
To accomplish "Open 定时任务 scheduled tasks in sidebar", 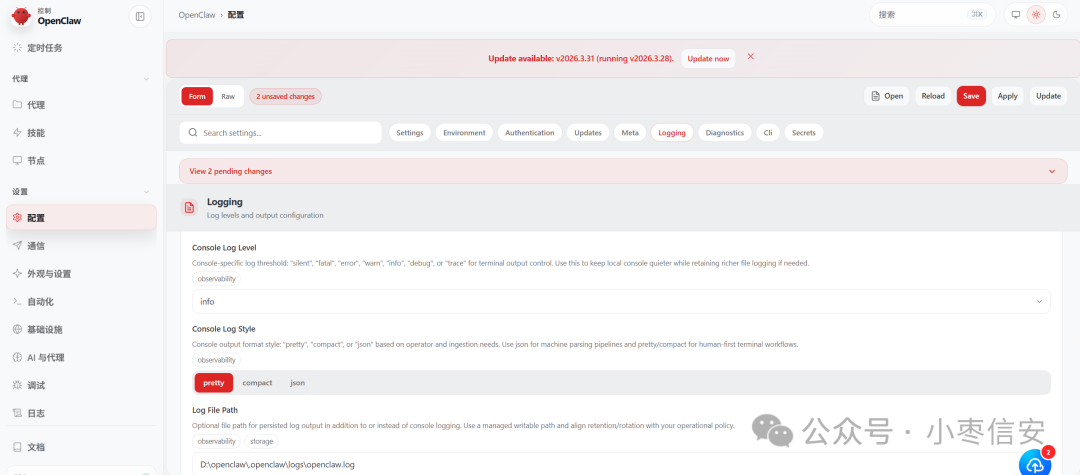I will (x=81, y=48).
